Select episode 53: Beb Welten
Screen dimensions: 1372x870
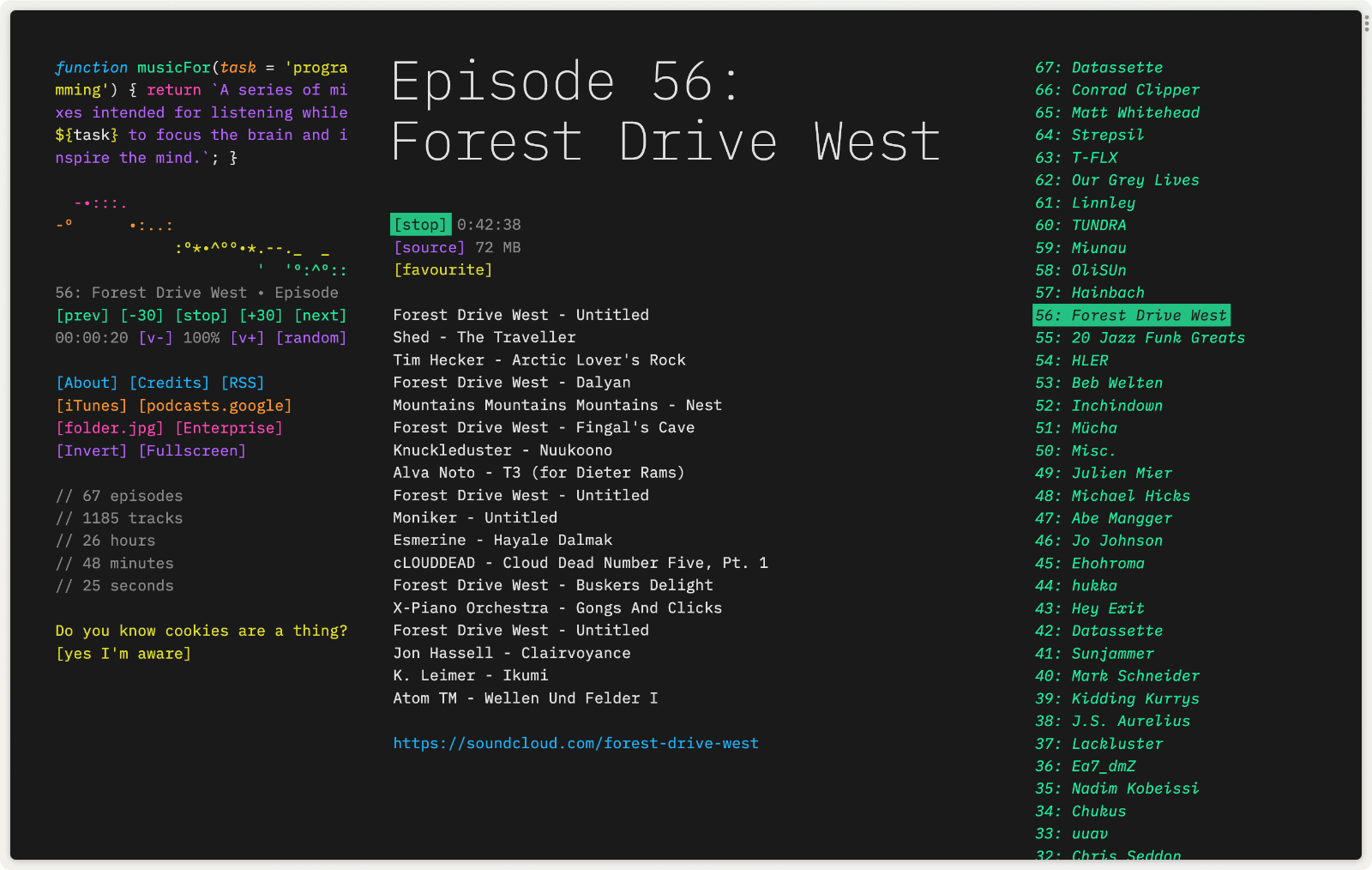[1099, 383]
